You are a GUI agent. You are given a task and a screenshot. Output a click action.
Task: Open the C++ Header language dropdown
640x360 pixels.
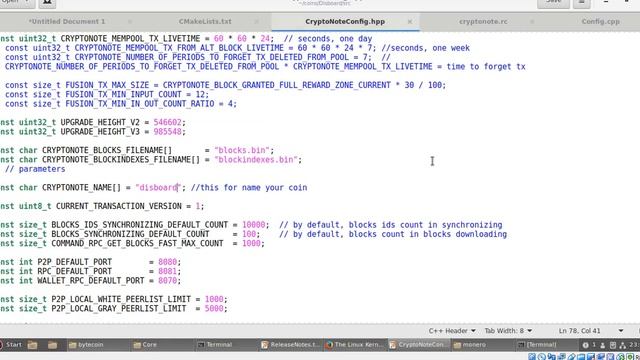click(452, 331)
